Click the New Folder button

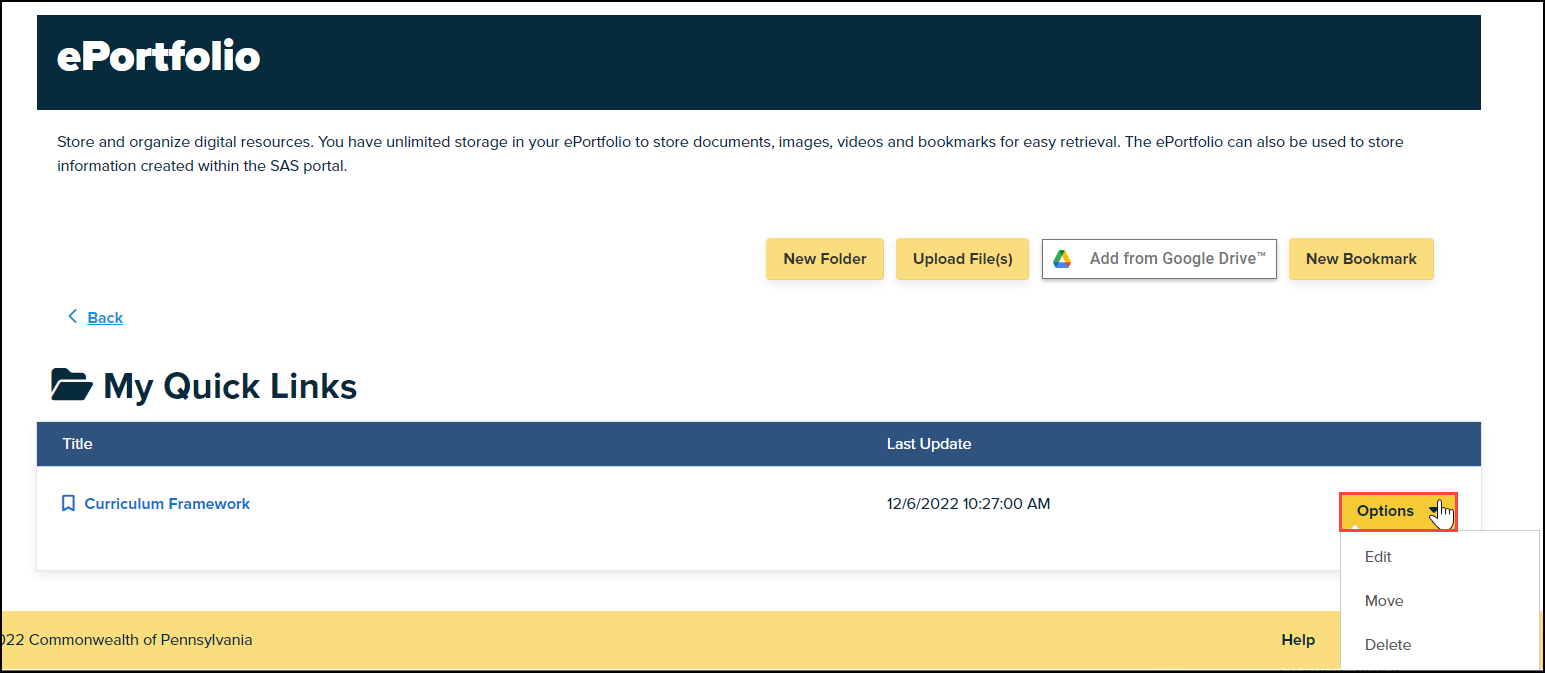[x=824, y=258]
